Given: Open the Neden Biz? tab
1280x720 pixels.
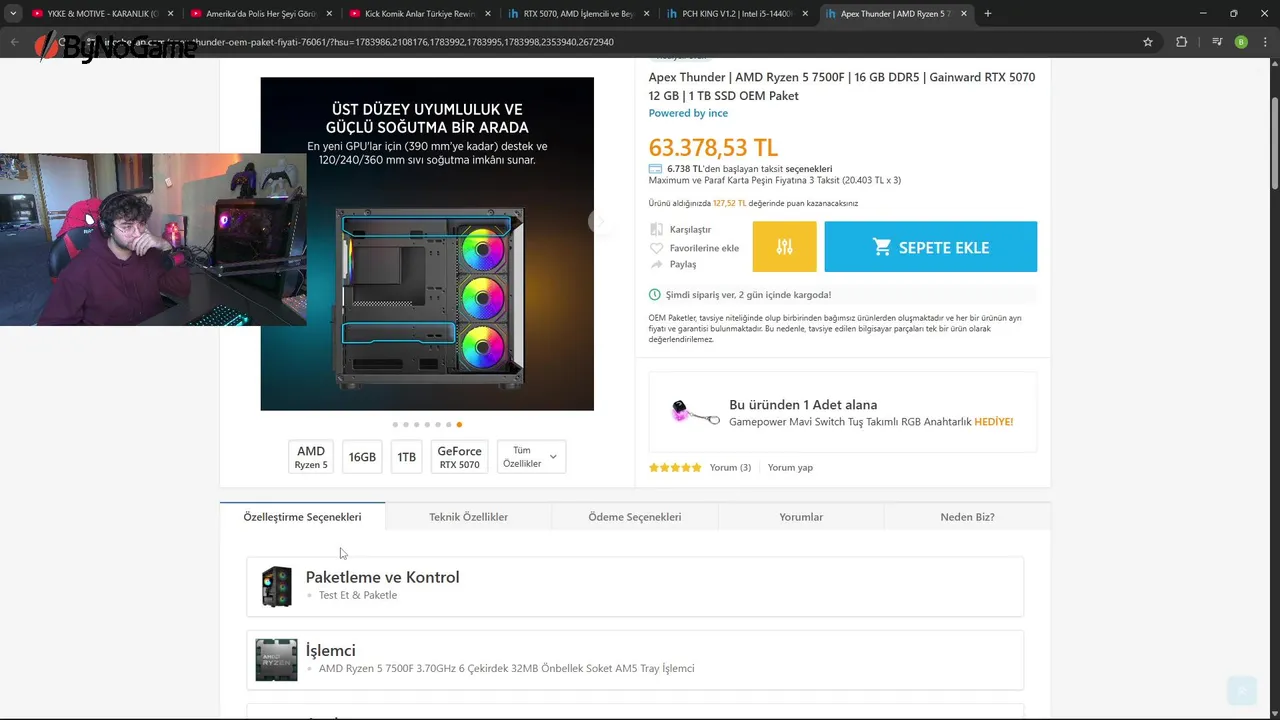Looking at the screenshot, I should point(967,517).
